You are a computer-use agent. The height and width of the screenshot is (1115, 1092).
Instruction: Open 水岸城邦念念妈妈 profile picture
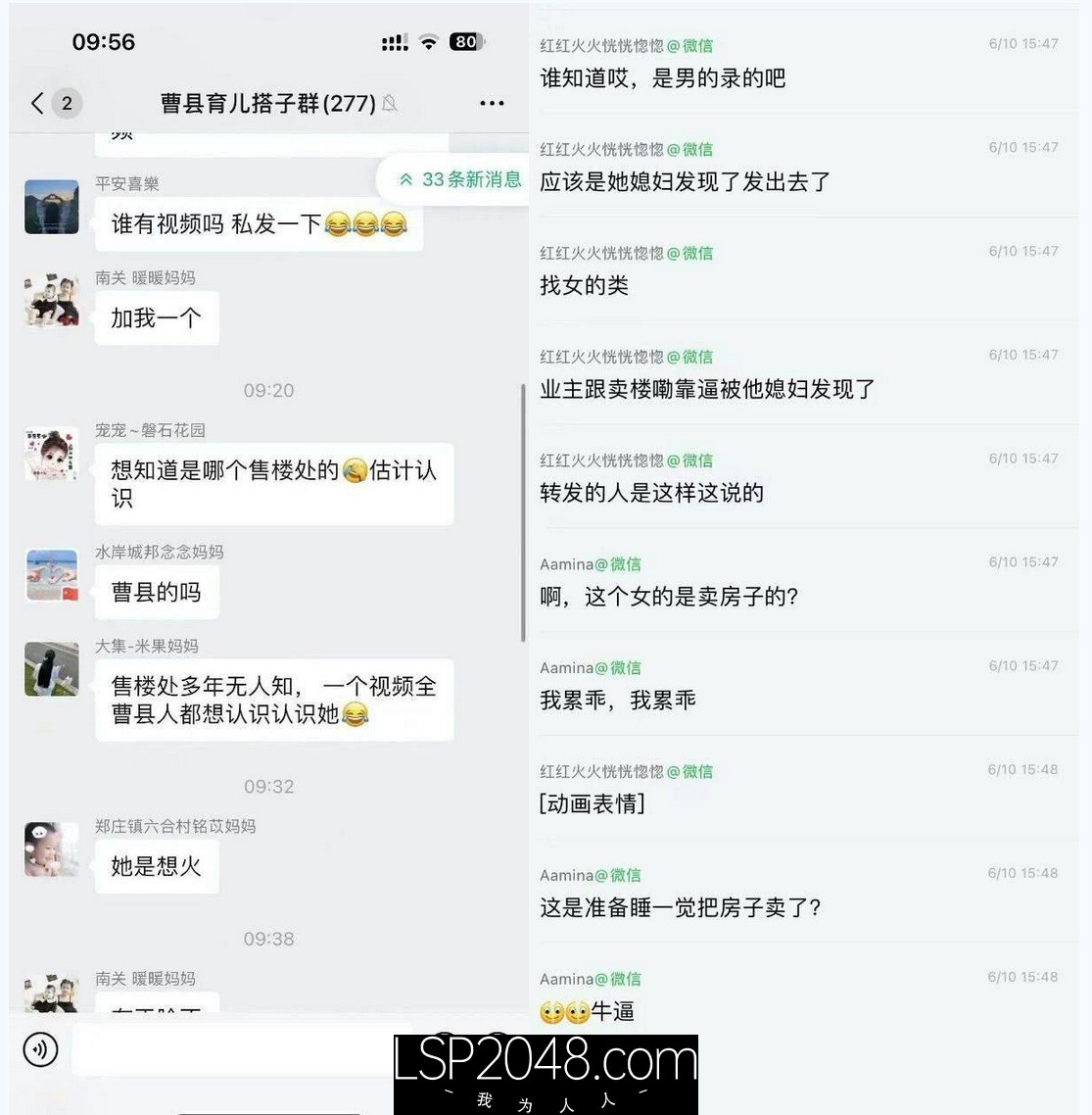tap(52, 575)
